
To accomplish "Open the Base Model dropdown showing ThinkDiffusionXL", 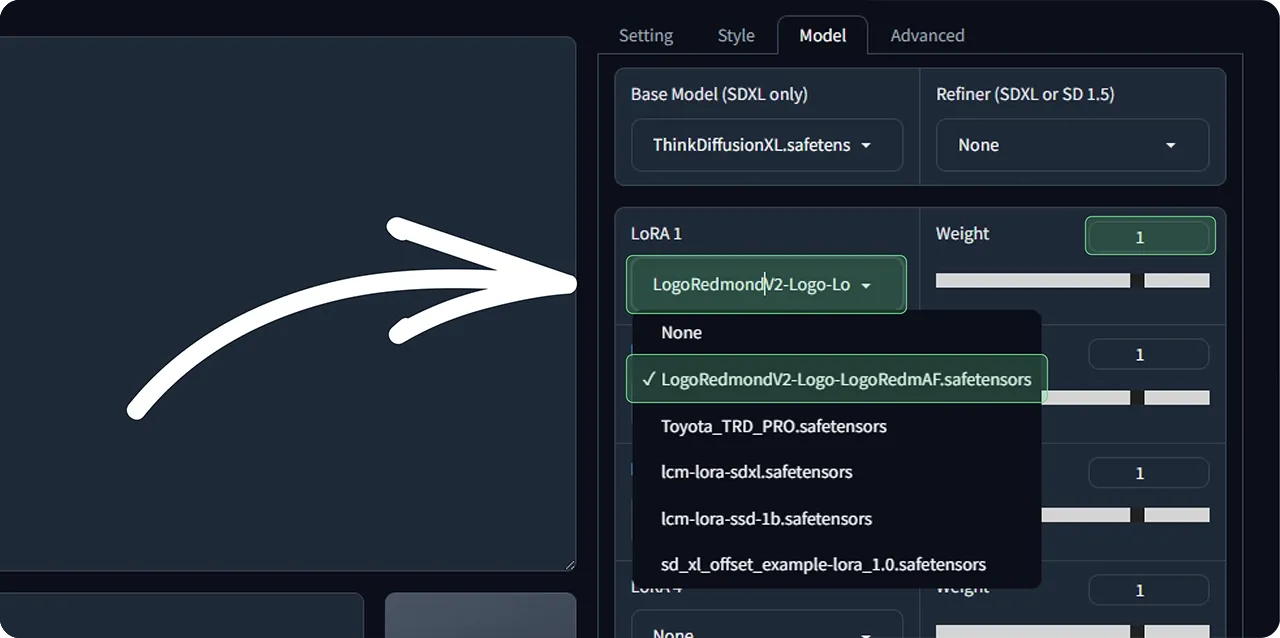I will [766, 145].
